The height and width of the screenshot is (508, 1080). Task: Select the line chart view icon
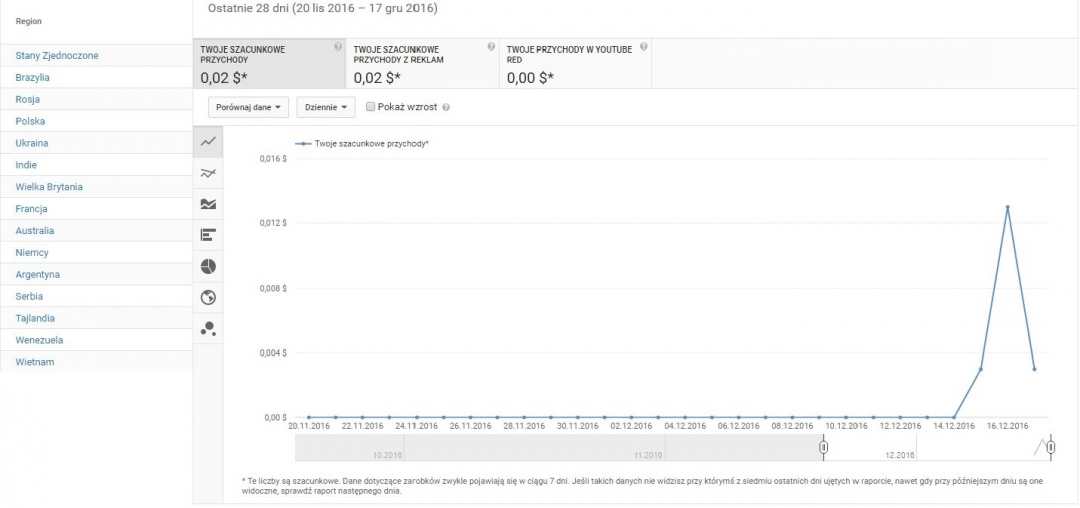(208, 142)
